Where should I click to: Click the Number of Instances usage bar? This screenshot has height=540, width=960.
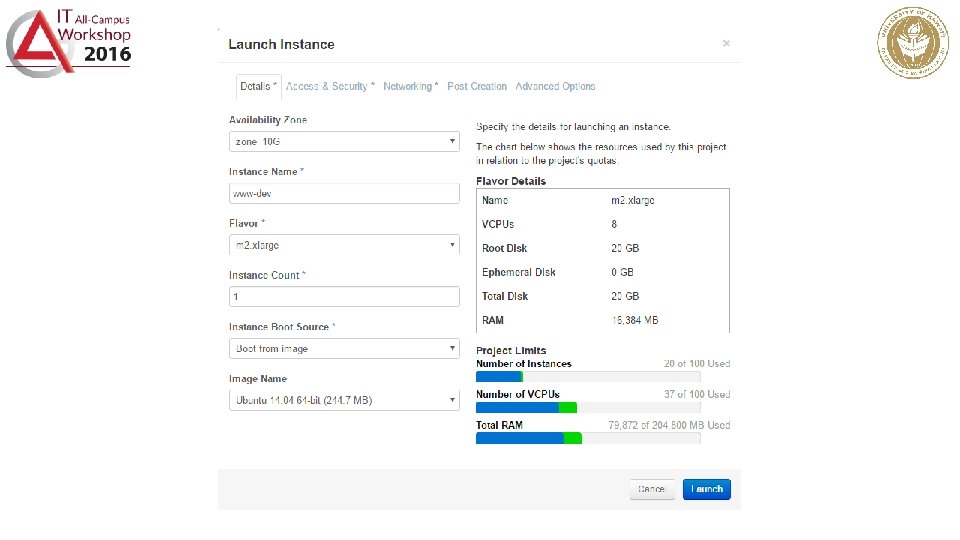(x=588, y=377)
